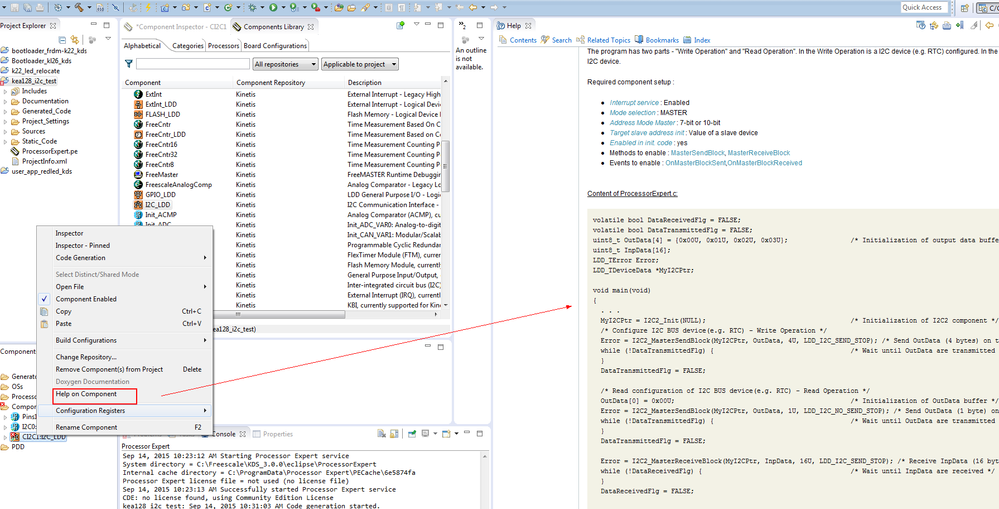Open the All repositories dropdown
The height and width of the screenshot is (509, 999).
pyautogui.click(x=285, y=64)
